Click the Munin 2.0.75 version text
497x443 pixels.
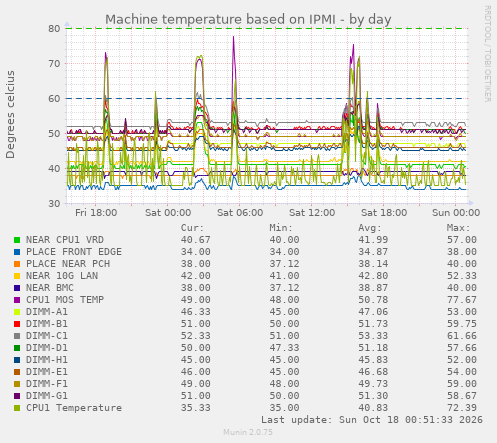248,432
